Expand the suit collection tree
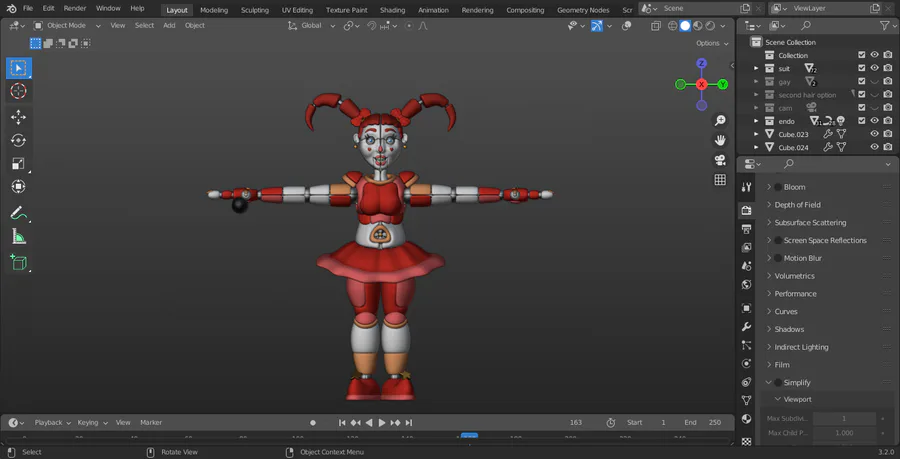900x459 pixels. point(756,68)
